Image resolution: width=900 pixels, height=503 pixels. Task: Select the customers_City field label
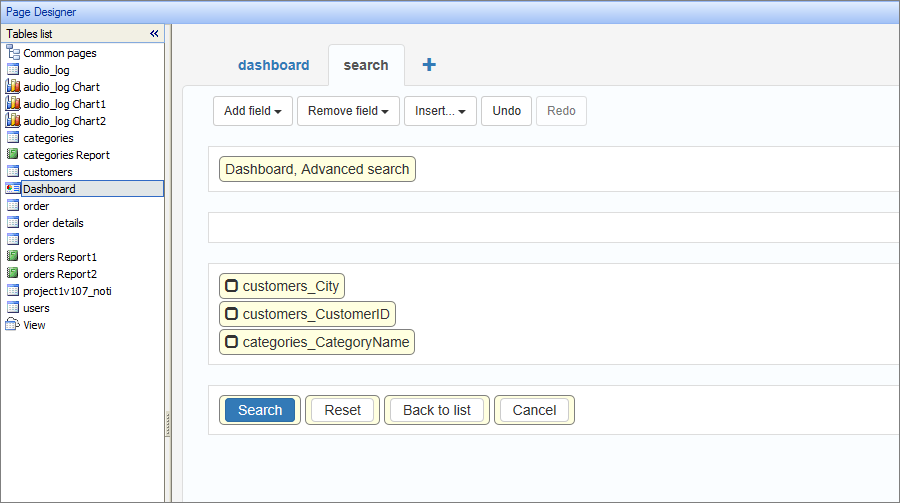pos(290,286)
